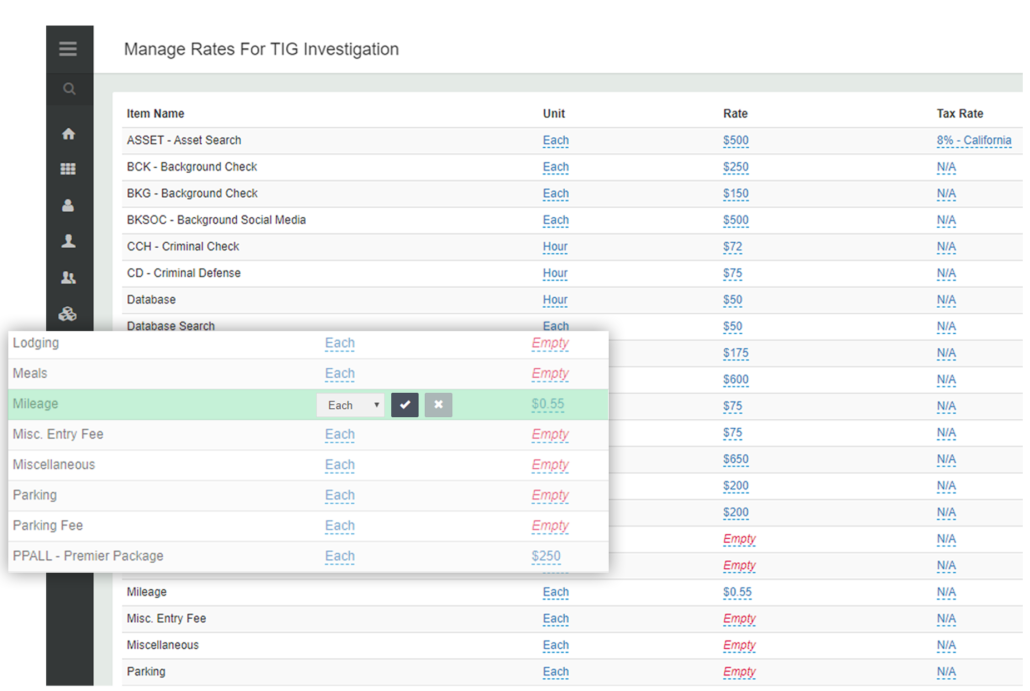The height and width of the screenshot is (691, 1030).
Task: Select 'ASSET - Asset Search' item name
Action: (184, 140)
